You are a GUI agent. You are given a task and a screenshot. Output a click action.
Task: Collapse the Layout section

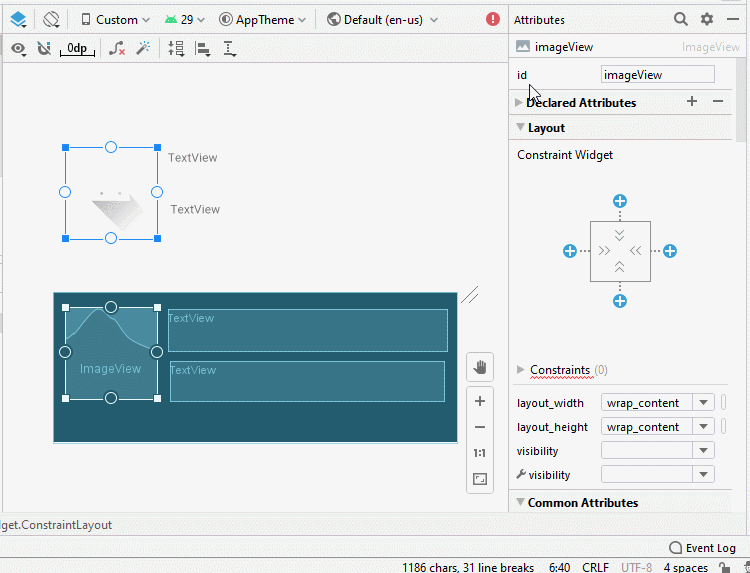coord(520,127)
